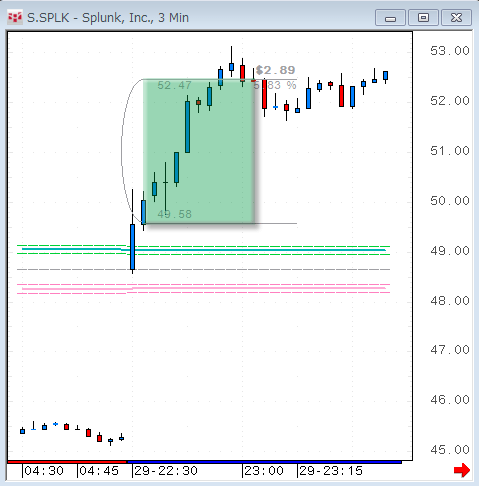Click the '49.58' lower price label

click(x=174, y=214)
